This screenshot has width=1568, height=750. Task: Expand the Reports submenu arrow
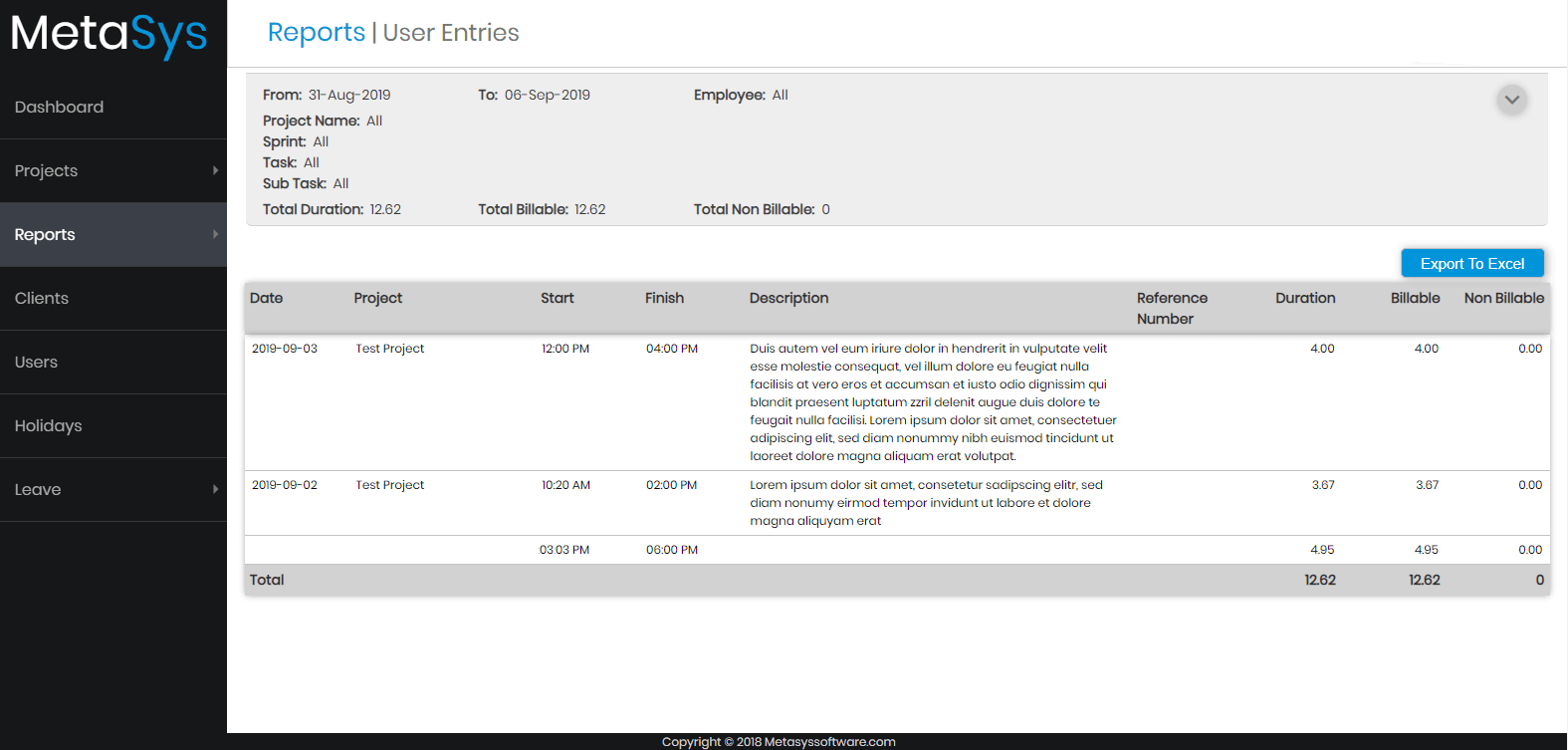pos(215,234)
